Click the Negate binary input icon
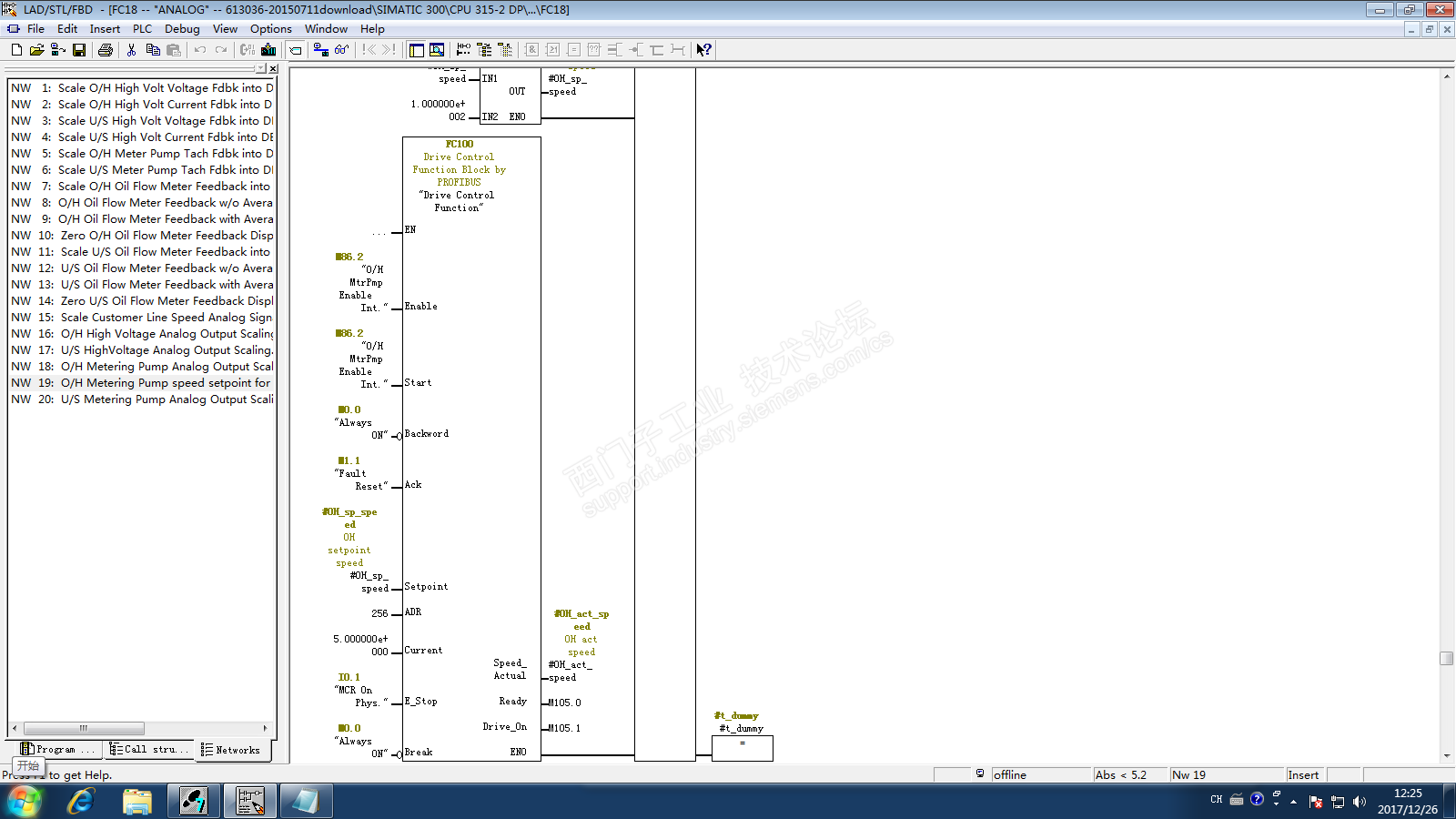1456x819 pixels. [636, 50]
